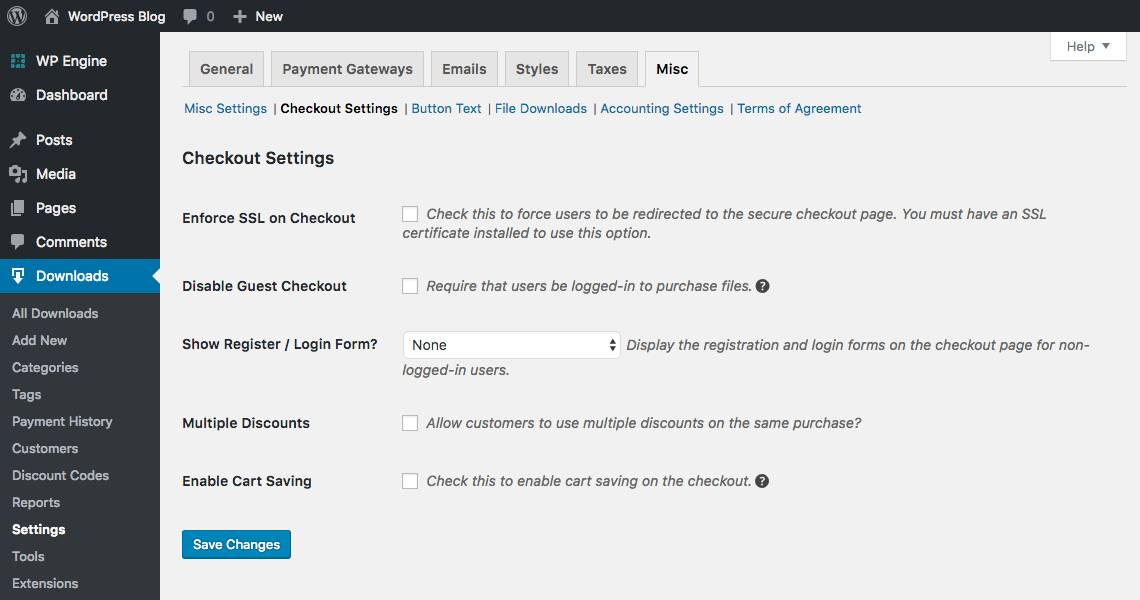Open the Show Register / Login Form dropdown

click(512, 345)
